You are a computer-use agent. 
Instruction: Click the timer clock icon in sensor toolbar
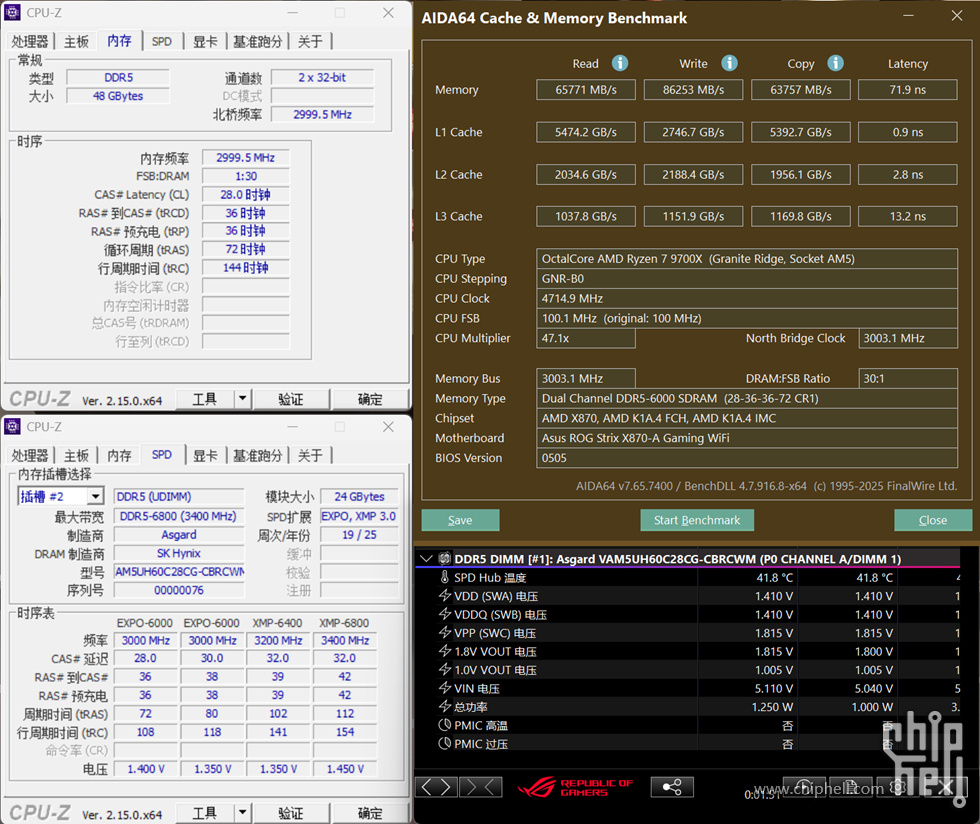[x=804, y=787]
